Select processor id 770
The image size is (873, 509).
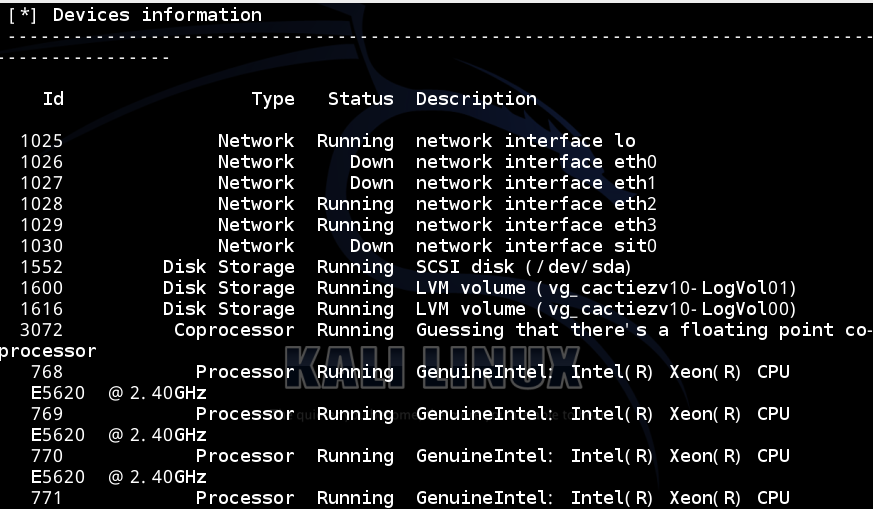pyautogui.click(x=47, y=456)
